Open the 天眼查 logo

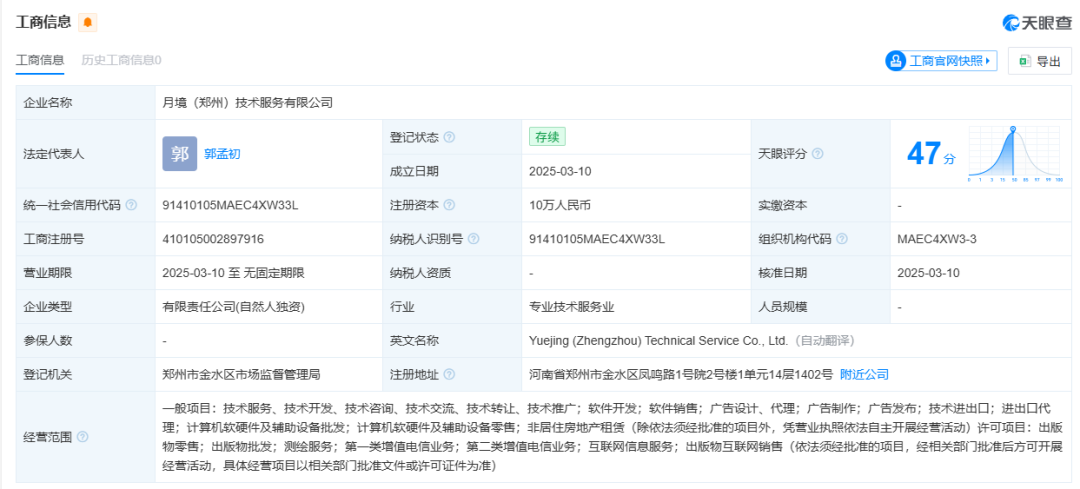pos(1037,23)
